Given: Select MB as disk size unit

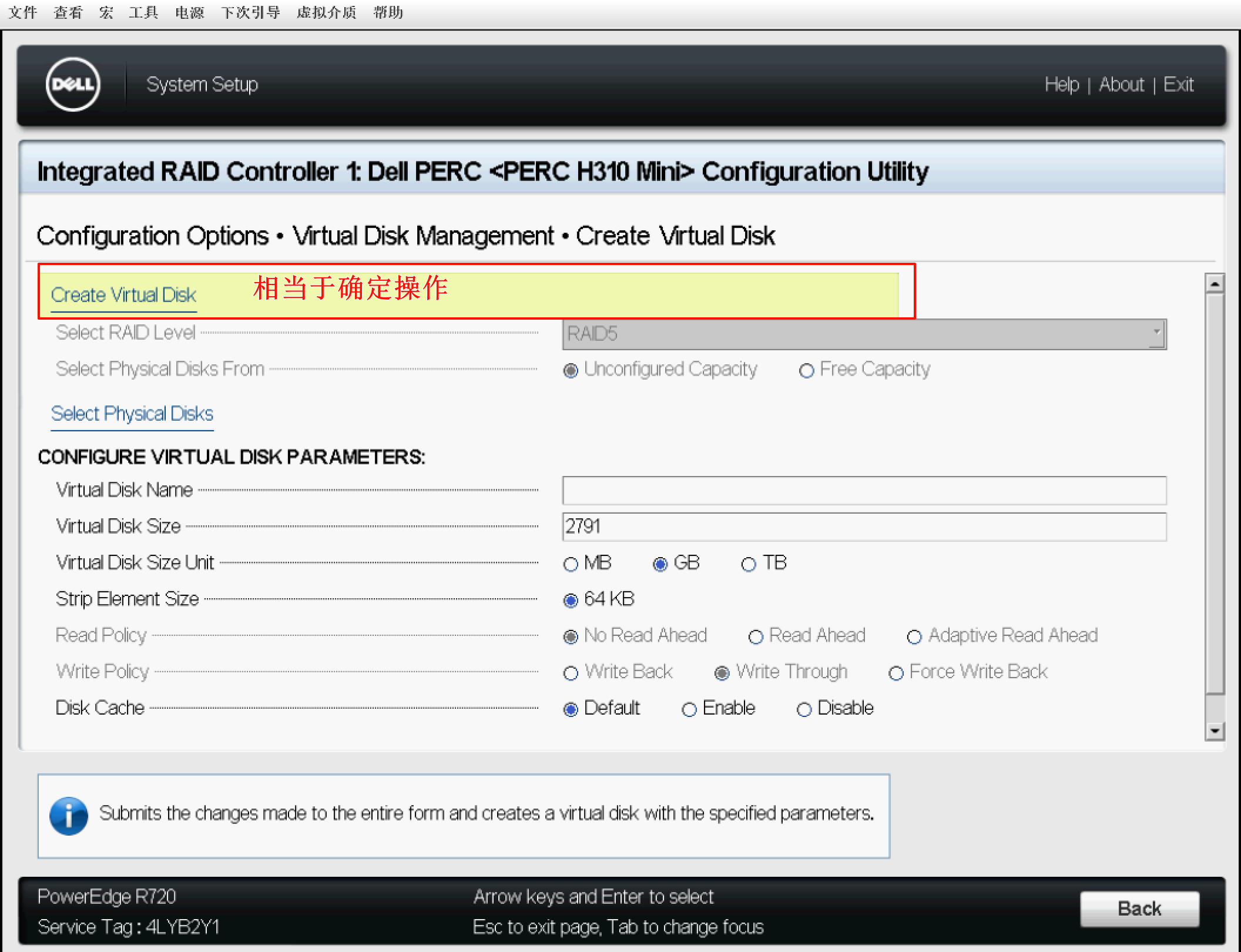Looking at the screenshot, I should tap(571, 564).
